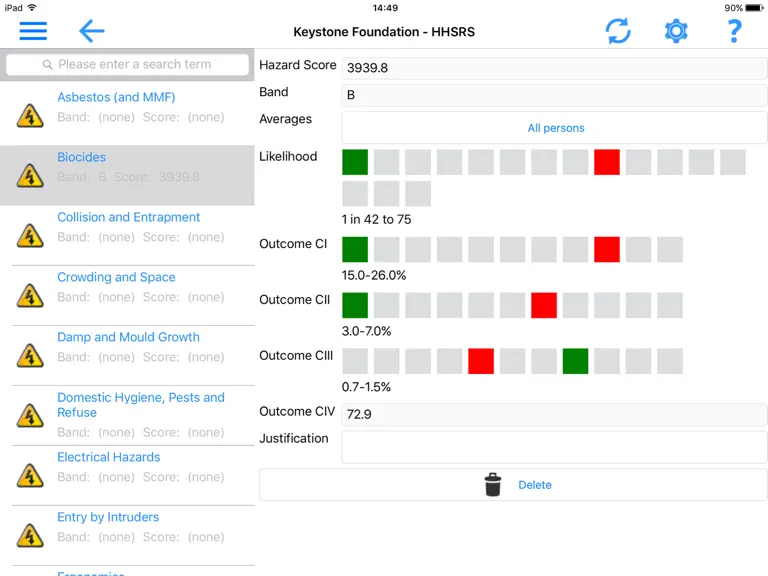
Task: Tap the sync refresh icon
Action: [618, 31]
